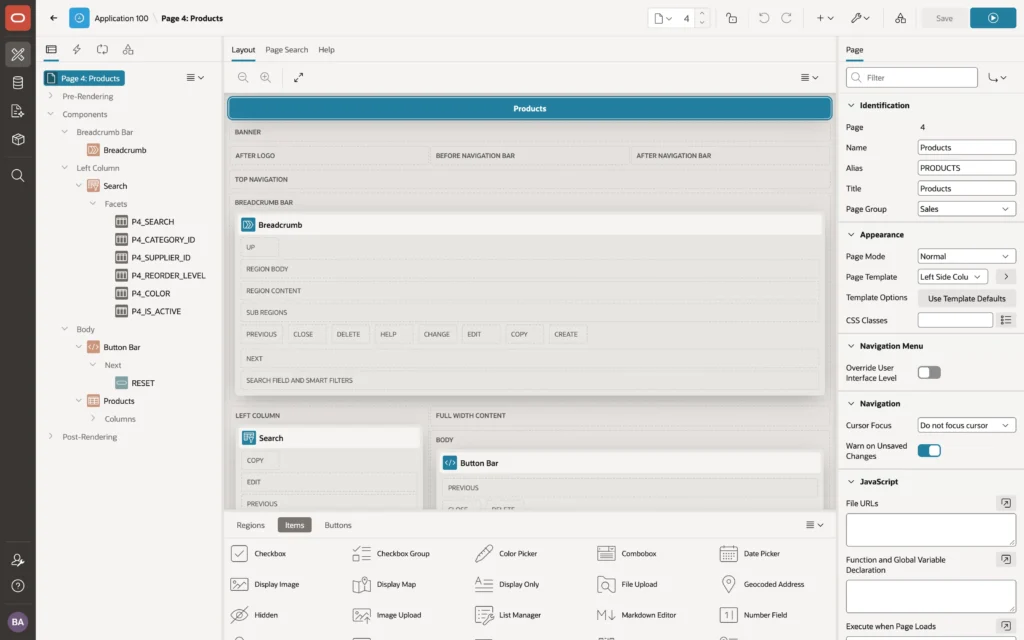Screen dimensions: 1024x640
Task: Click the Save button
Action: point(944,18)
